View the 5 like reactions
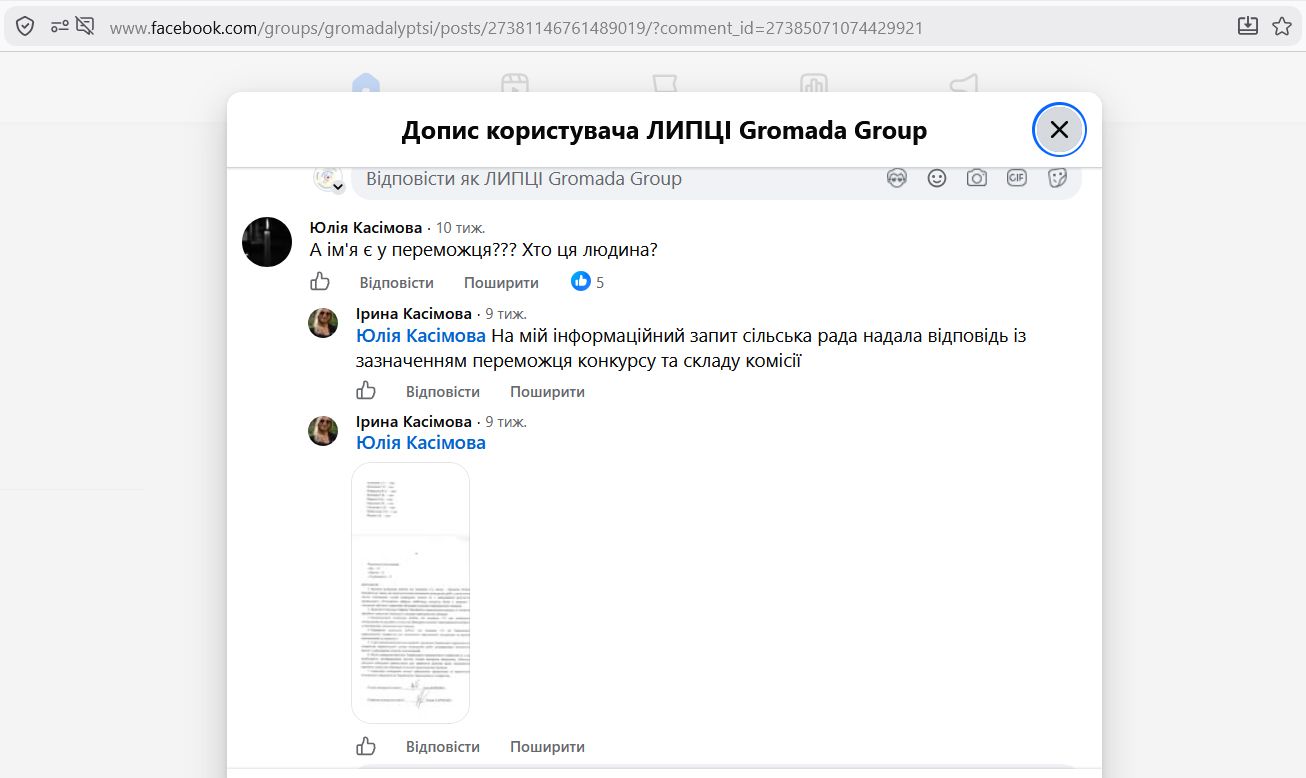The height and width of the screenshot is (778, 1306). (x=588, y=282)
